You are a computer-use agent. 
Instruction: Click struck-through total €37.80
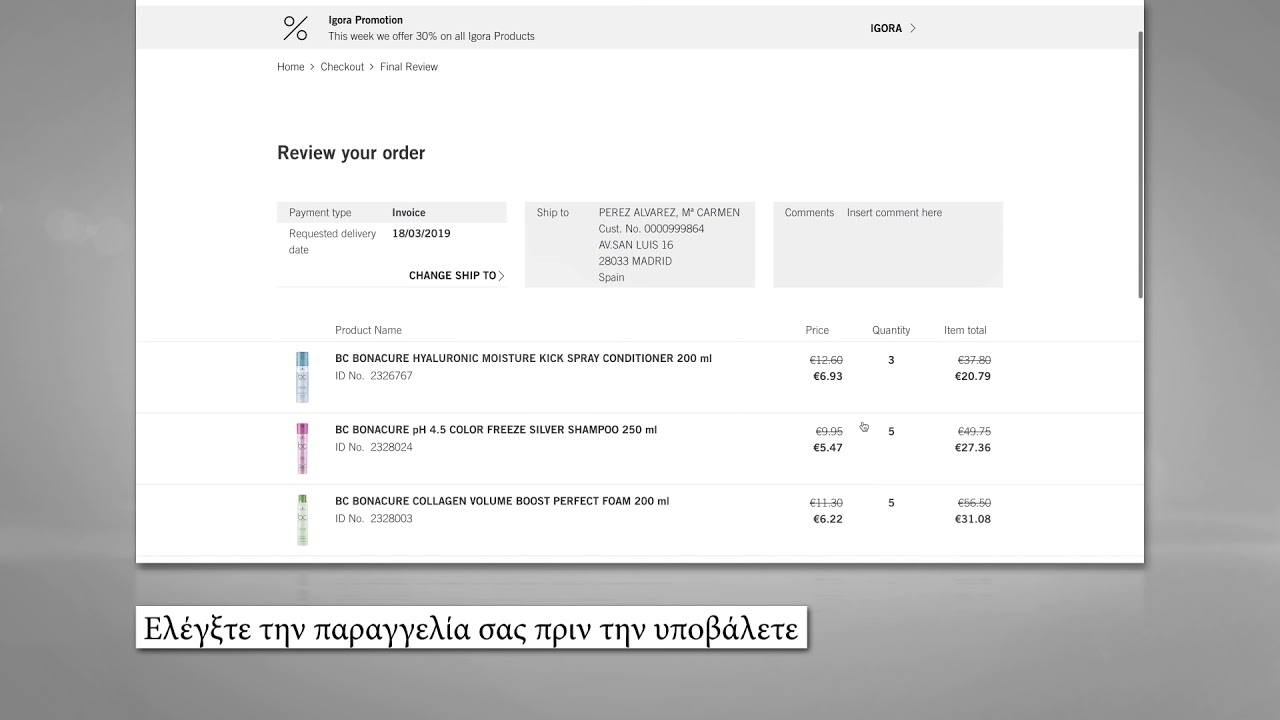(x=974, y=360)
